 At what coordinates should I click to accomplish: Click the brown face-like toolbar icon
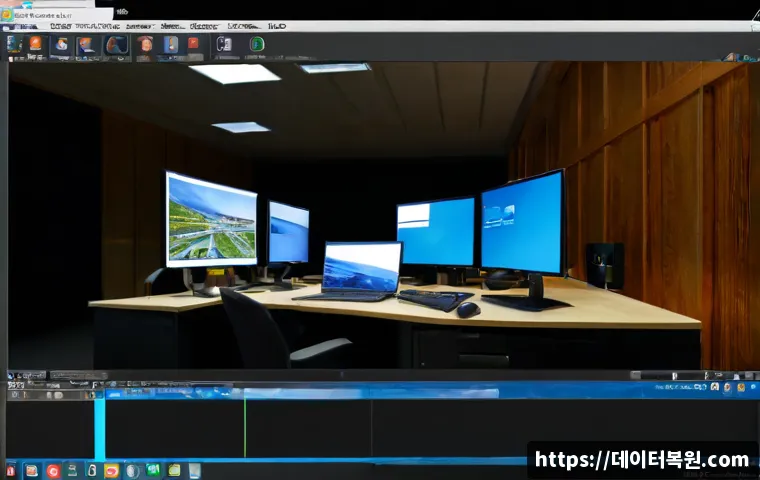tap(145, 45)
